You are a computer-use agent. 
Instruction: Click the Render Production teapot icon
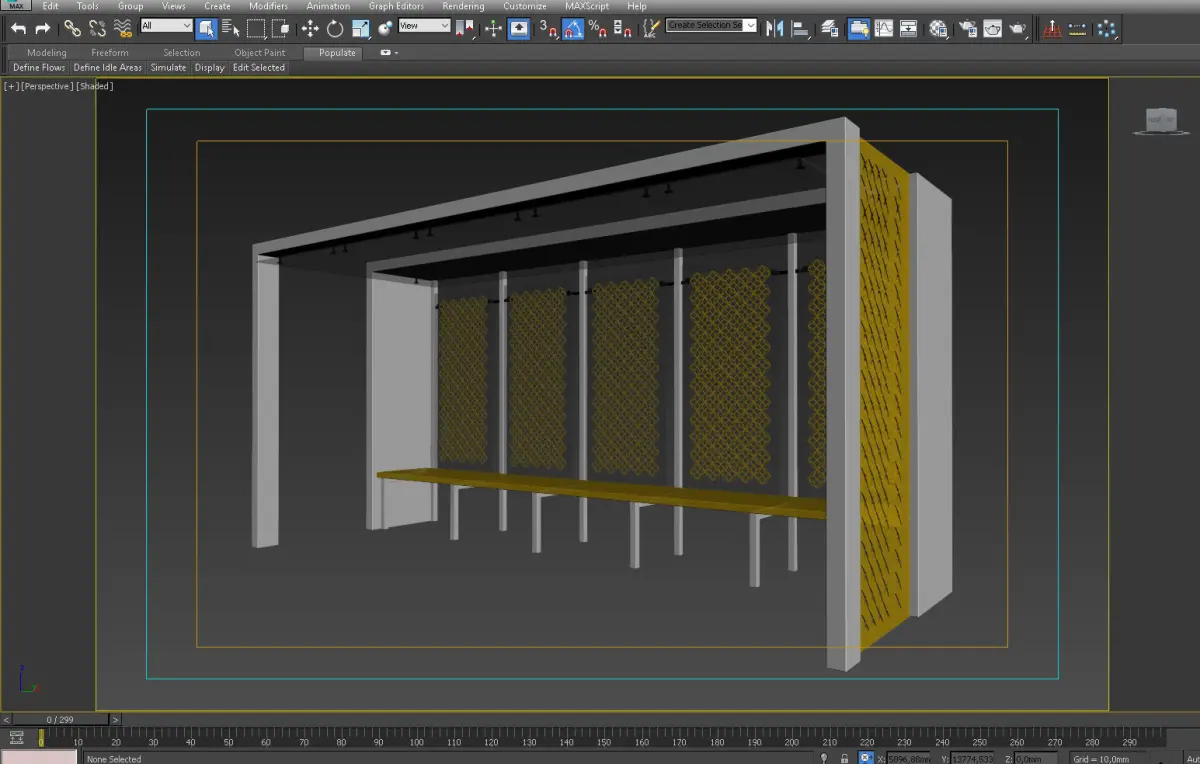click(1017, 29)
